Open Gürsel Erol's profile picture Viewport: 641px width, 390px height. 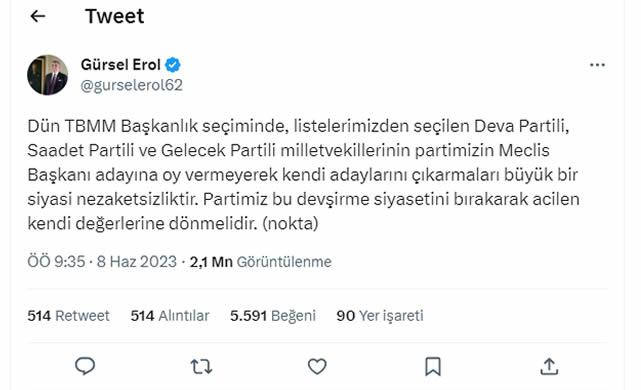[47, 75]
